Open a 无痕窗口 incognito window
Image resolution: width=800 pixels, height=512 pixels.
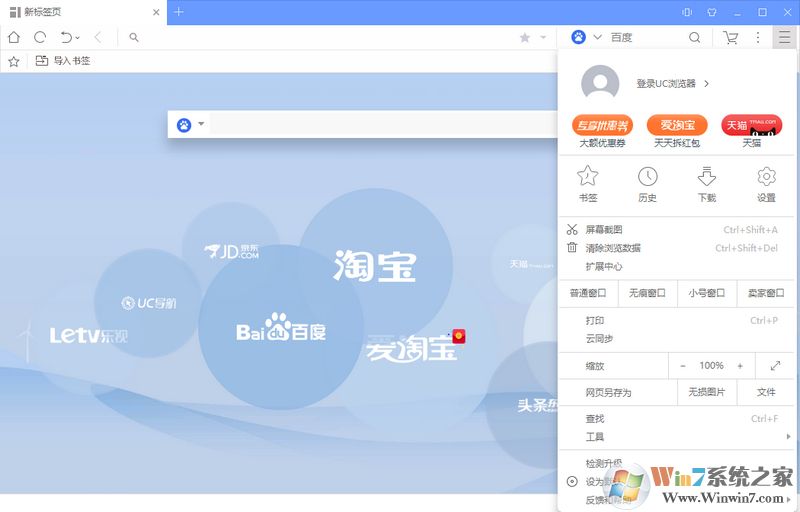point(647,293)
